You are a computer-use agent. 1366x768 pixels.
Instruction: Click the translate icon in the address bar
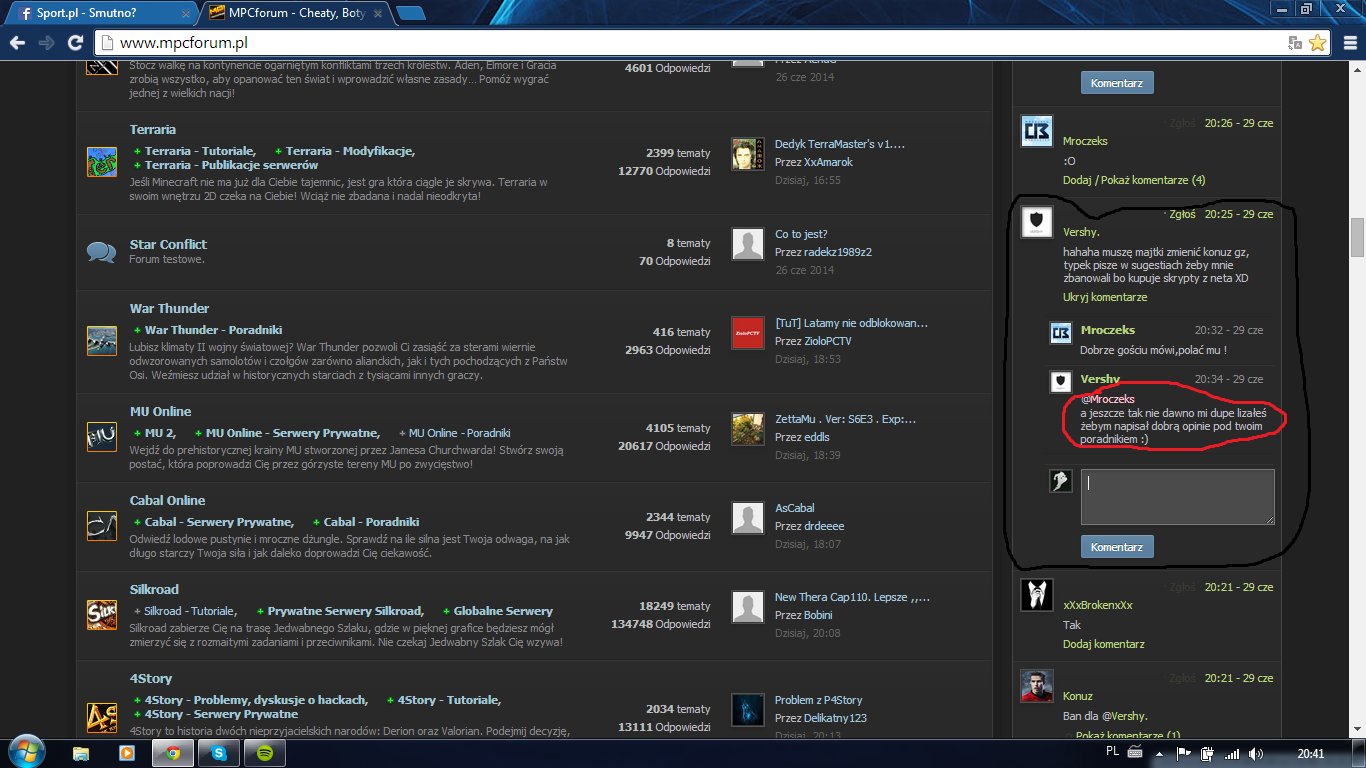pyautogui.click(x=1295, y=43)
